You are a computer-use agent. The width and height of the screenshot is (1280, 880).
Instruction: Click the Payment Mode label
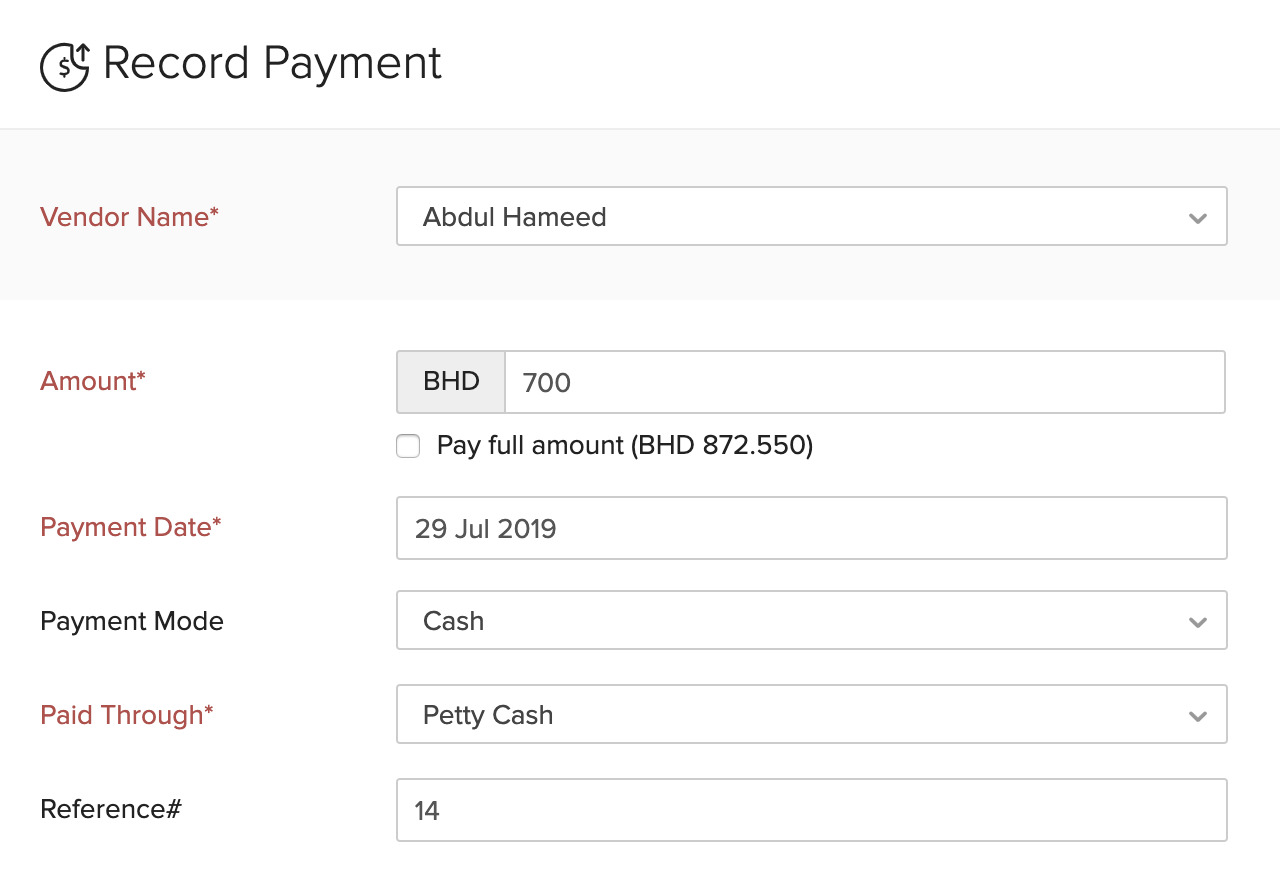pyautogui.click(x=131, y=621)
